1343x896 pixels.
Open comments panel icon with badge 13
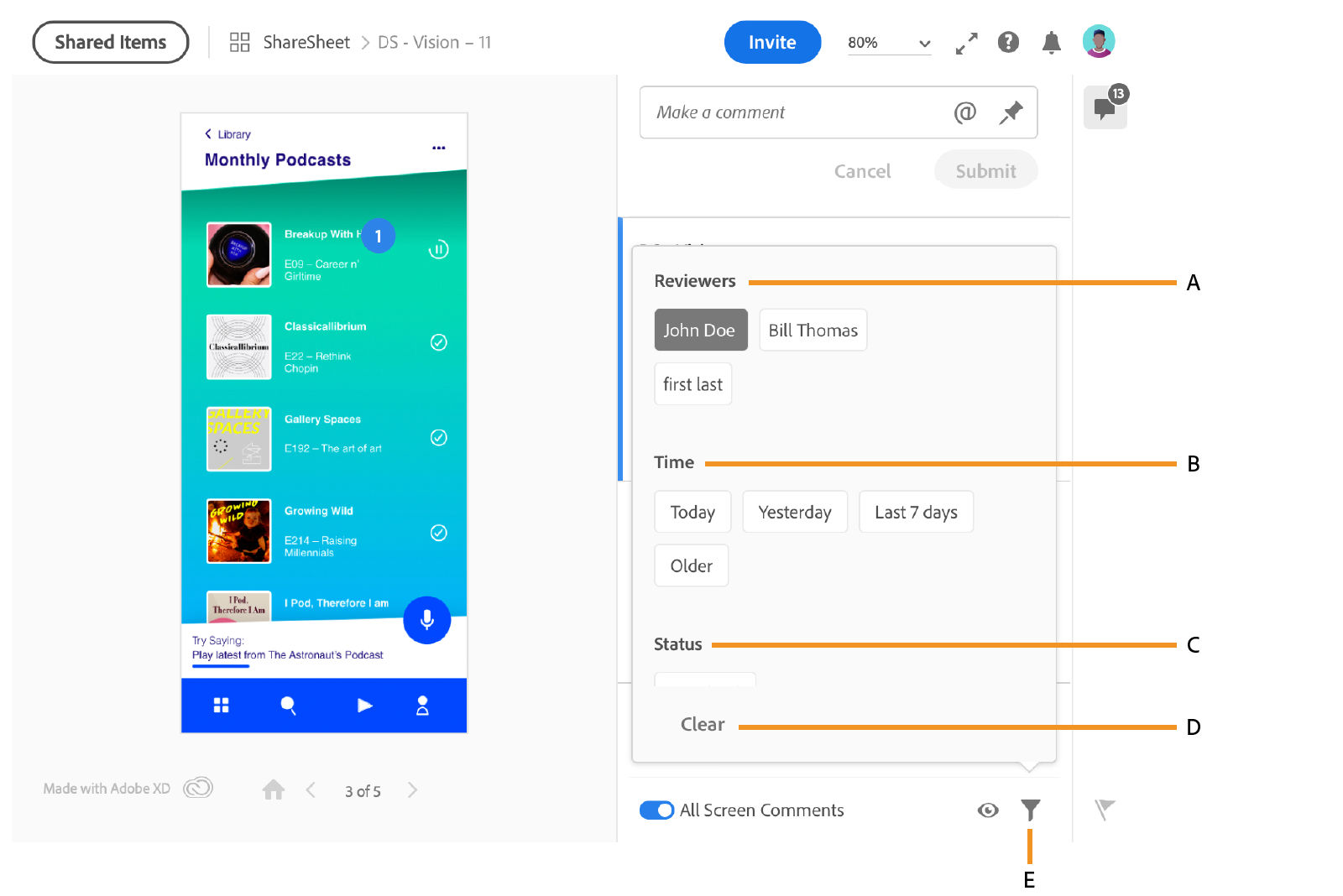[1105, 107]
